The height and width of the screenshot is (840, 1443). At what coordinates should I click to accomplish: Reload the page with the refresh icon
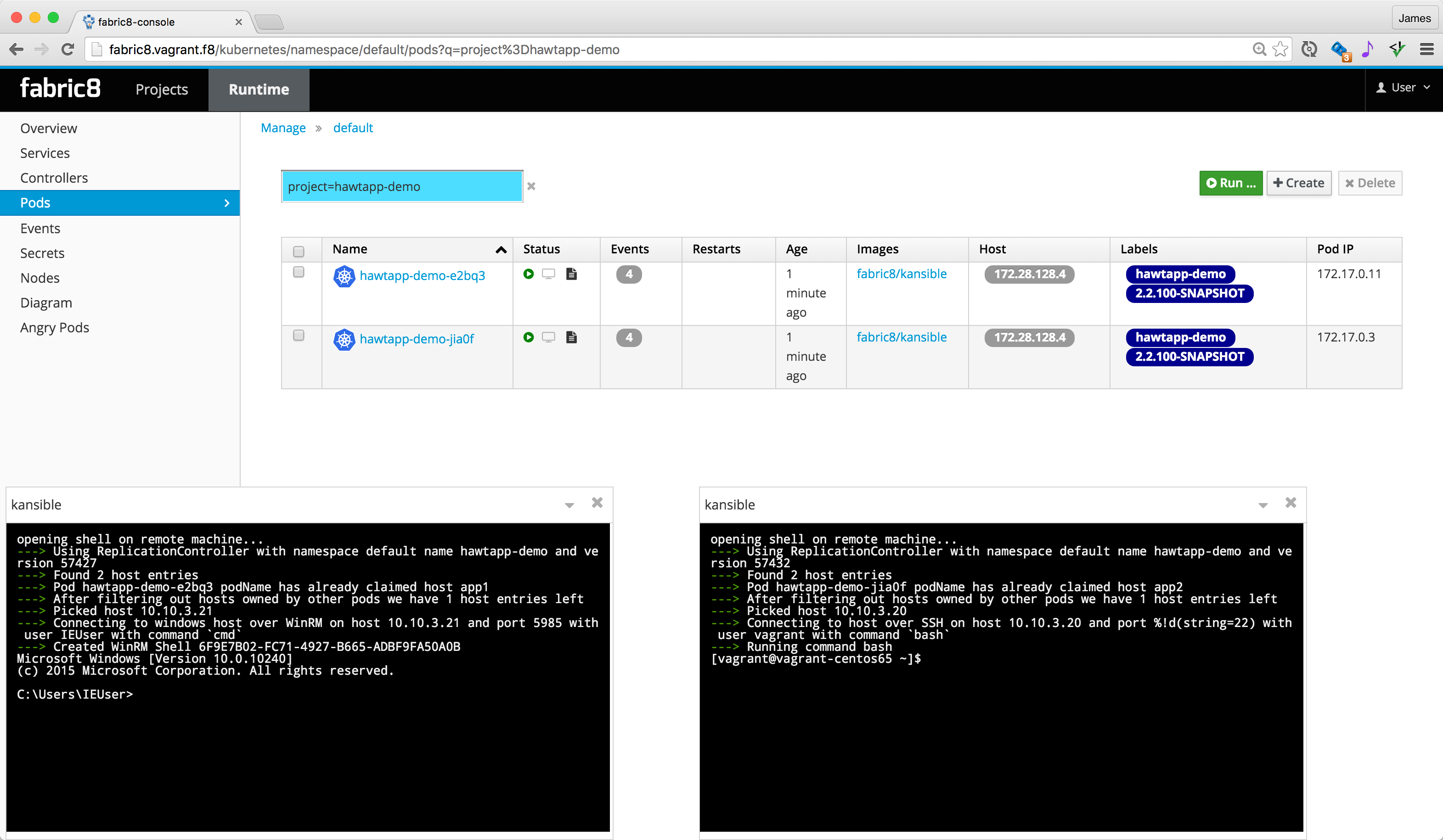(x=68, y=50)
